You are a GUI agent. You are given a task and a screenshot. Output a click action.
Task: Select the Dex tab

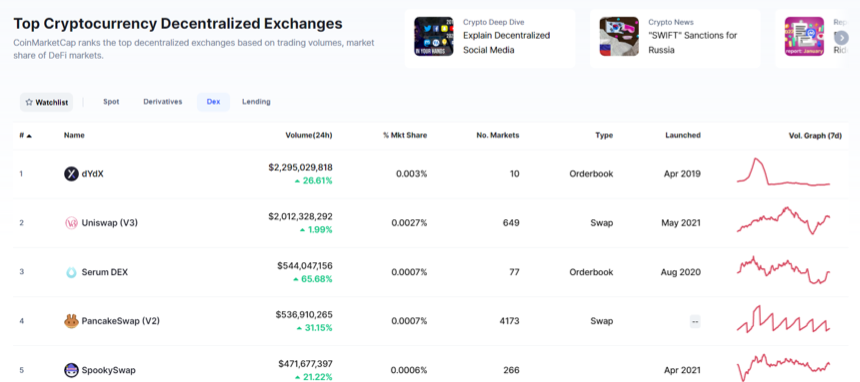pyautogui.click(x=213, y=102)
